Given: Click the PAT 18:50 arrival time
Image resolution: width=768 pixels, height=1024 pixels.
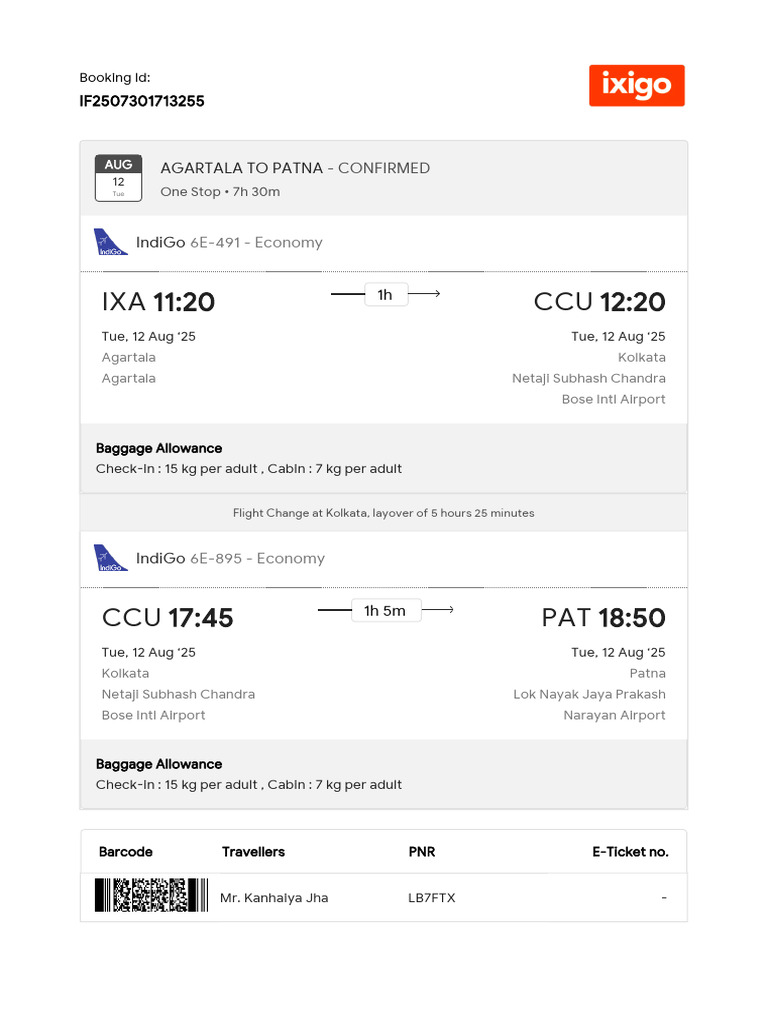Looking at the screenshot, I should [x=603, y=618].
